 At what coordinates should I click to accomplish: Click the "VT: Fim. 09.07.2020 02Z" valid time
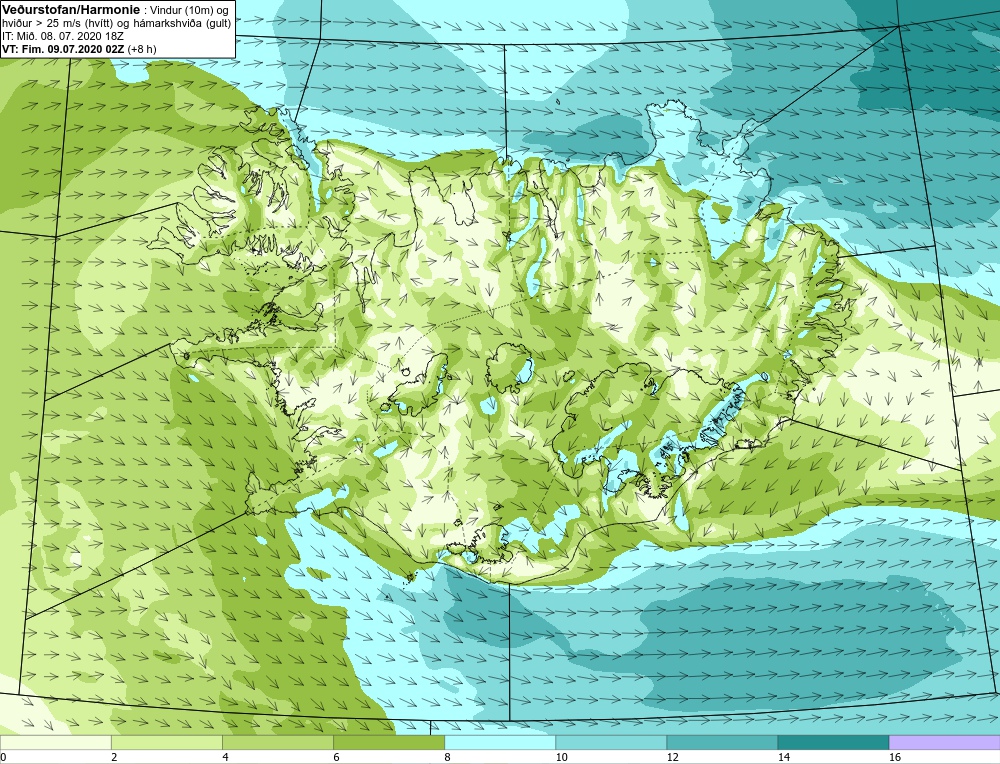click(63, 48)
